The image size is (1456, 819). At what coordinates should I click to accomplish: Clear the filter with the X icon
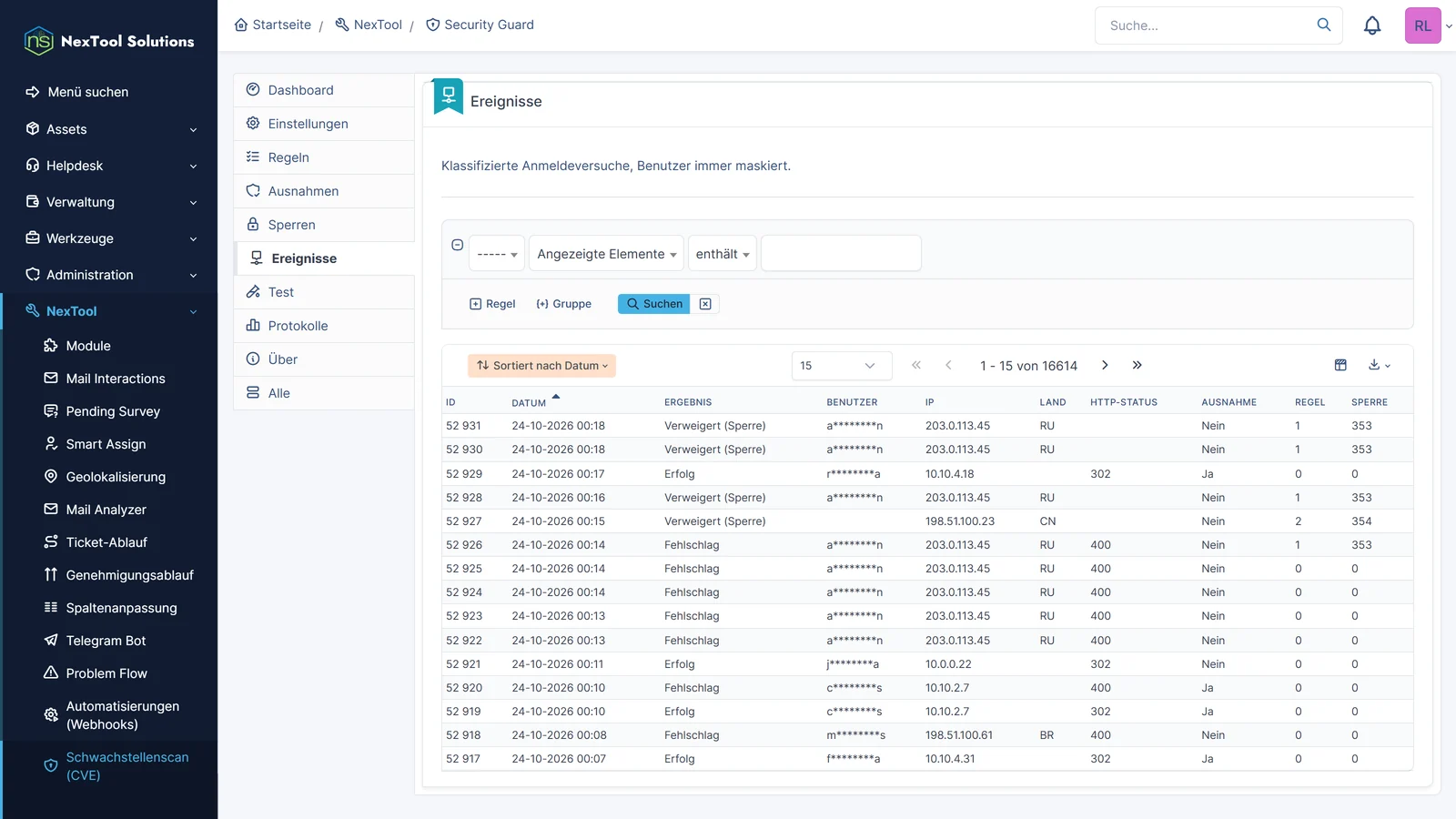705,304
